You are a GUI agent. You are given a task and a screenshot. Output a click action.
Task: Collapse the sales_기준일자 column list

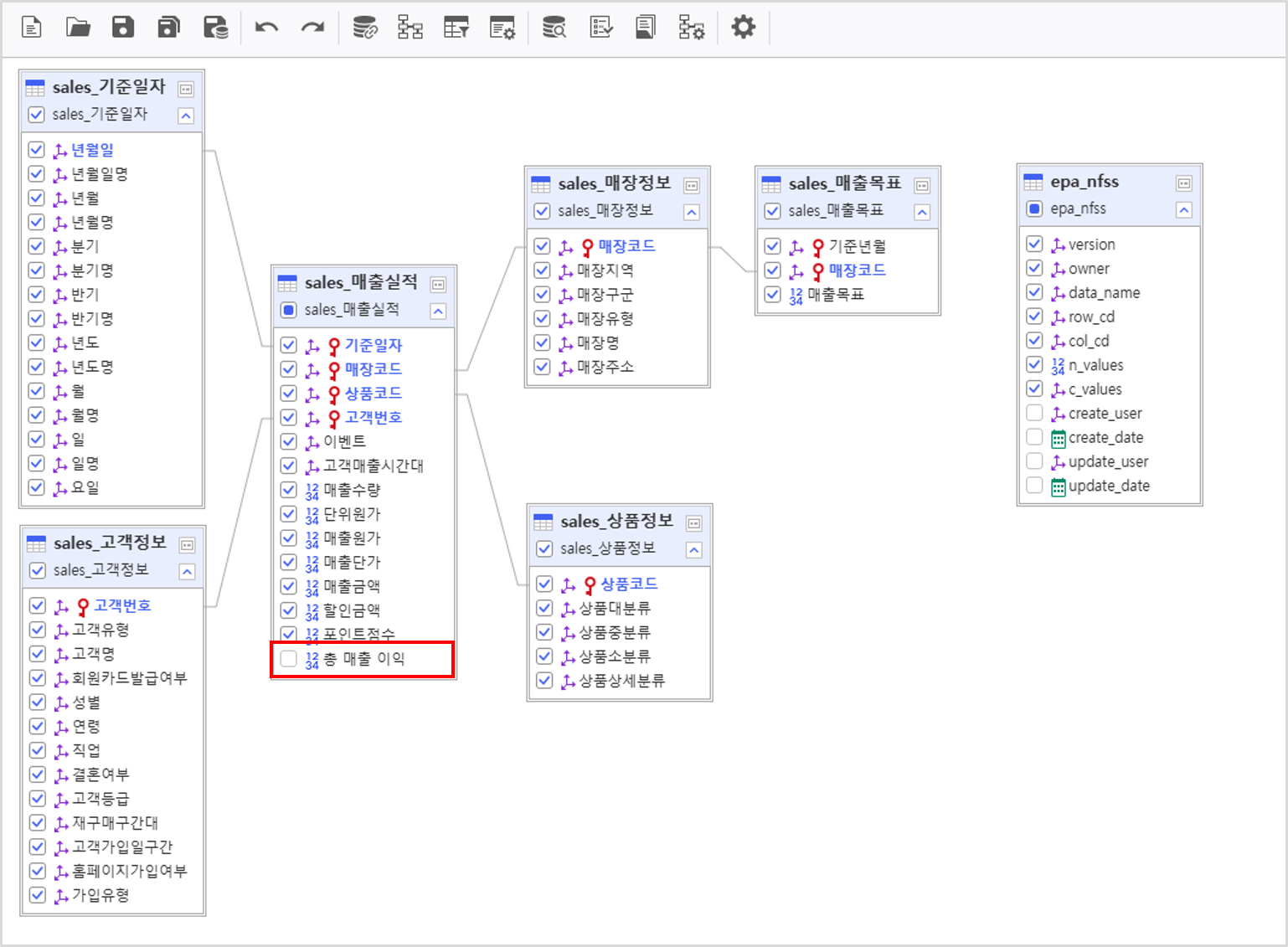tap(186, 116)
